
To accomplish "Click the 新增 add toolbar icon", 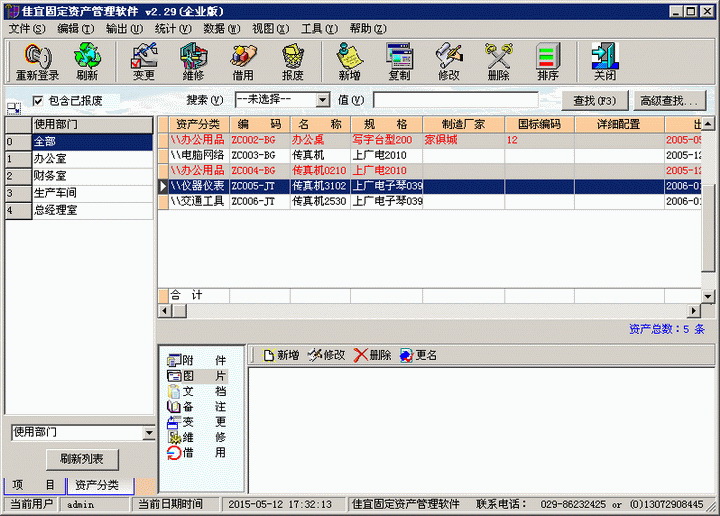I will point(349,62).
